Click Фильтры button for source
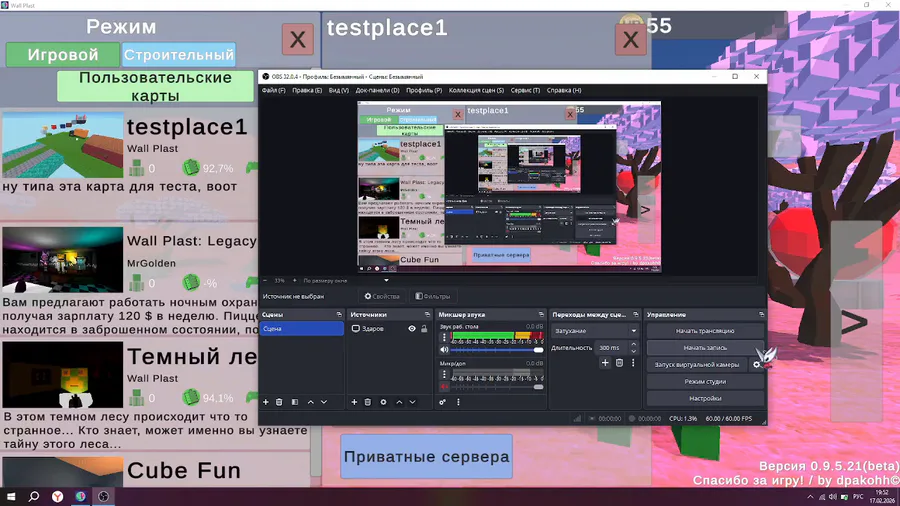This screenshot has height=506, width=900. (433, 297)
